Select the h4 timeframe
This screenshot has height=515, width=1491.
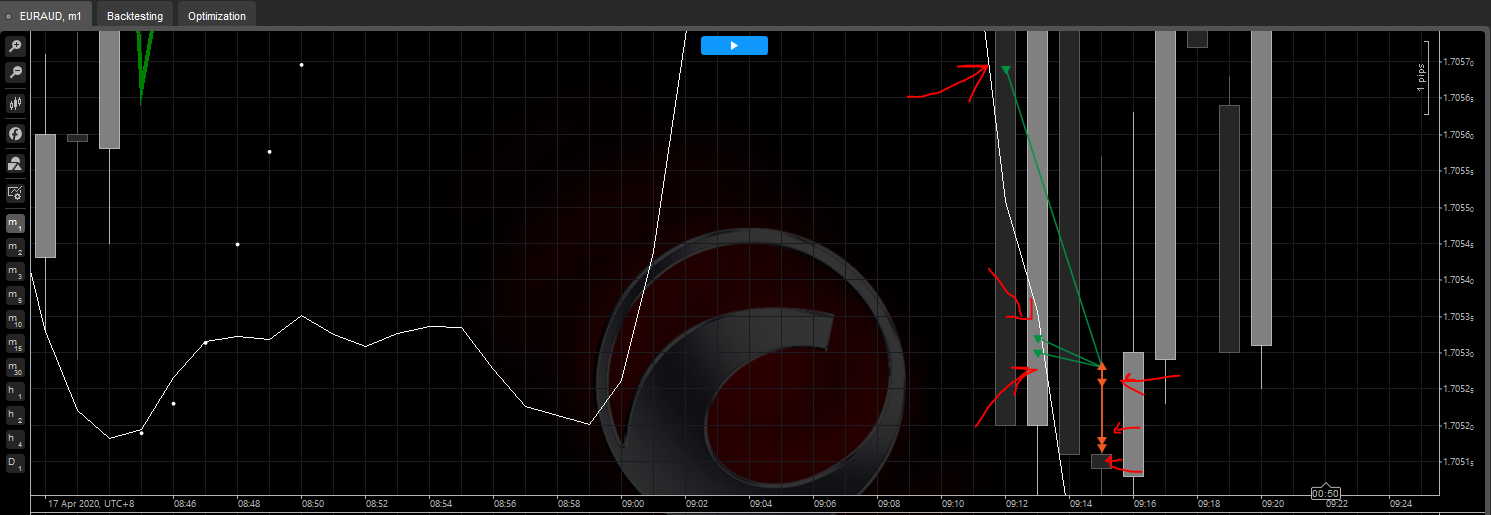[15, 440]
